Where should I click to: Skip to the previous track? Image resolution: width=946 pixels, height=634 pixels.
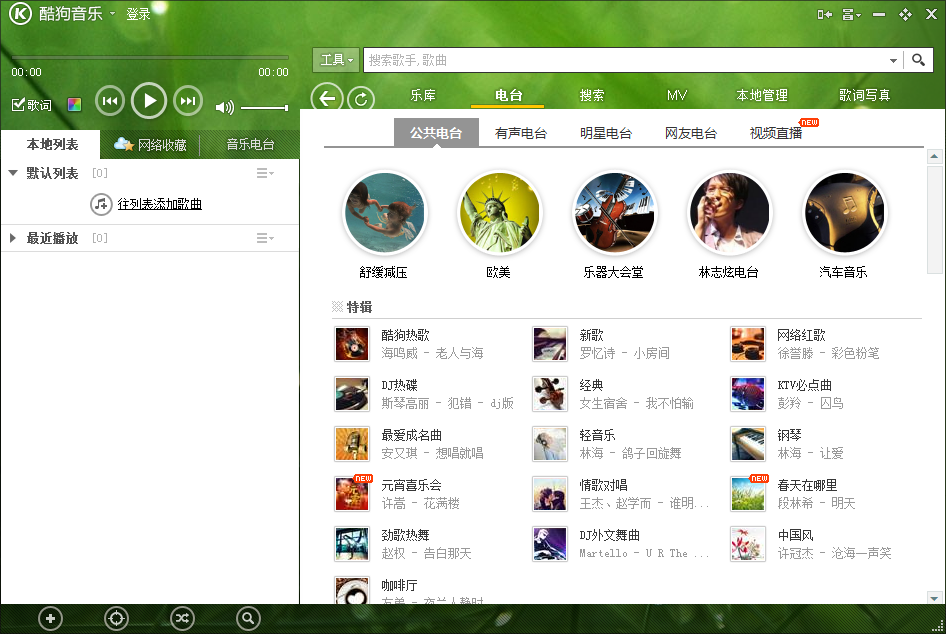[x=110, y=101]
